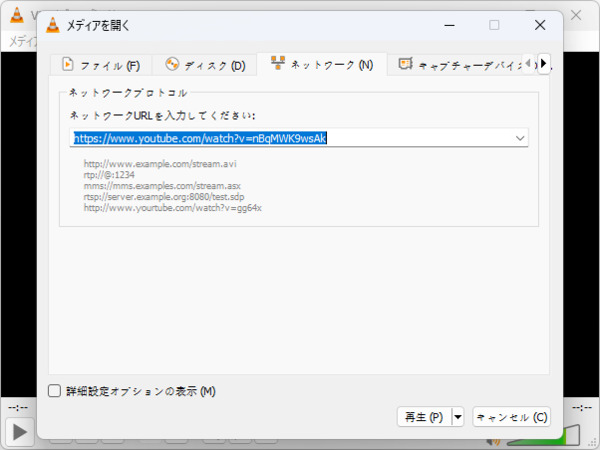Click play button in VLC main window
The width and height of the screenshot is (600, 450).
[20, 432]
